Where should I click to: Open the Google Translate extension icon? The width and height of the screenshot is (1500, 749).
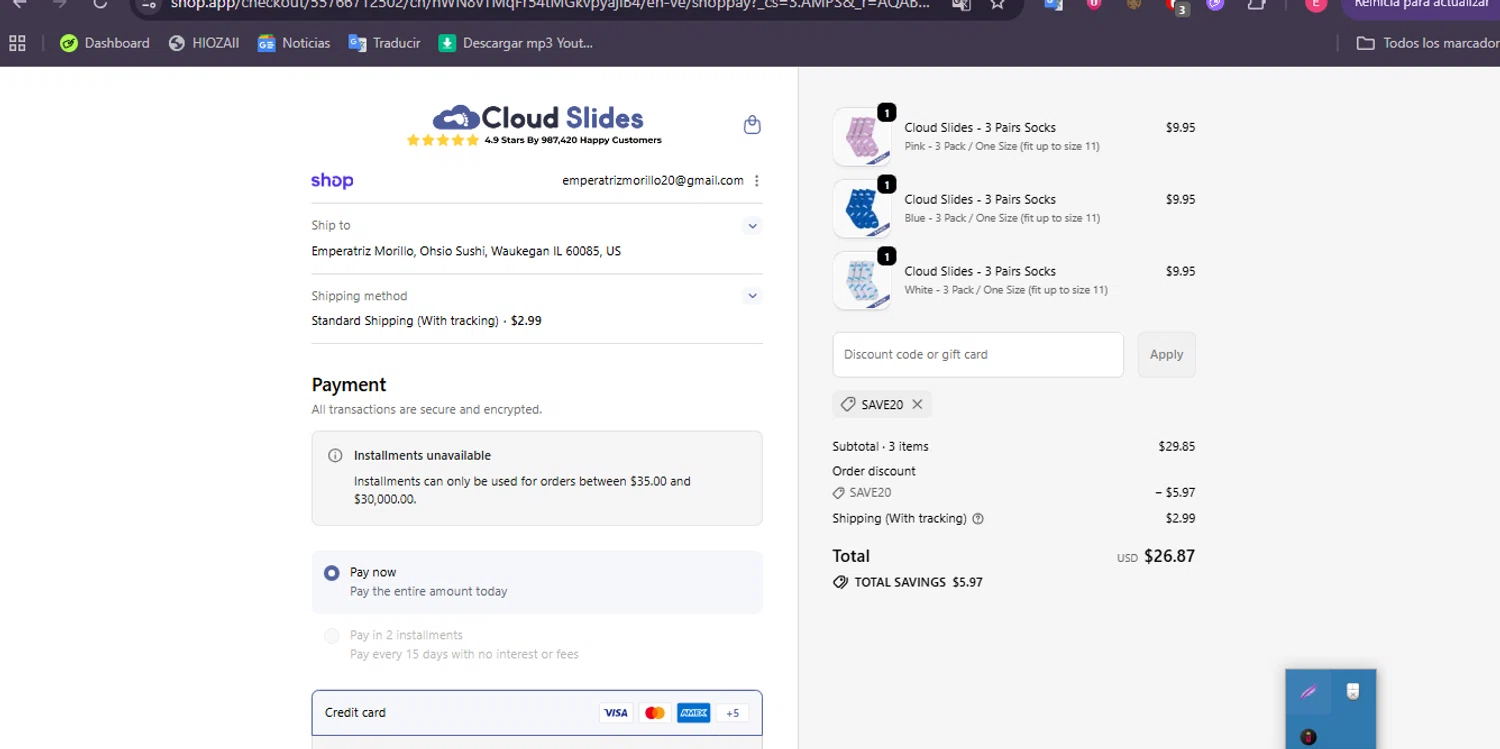(x=1053, y=4)
